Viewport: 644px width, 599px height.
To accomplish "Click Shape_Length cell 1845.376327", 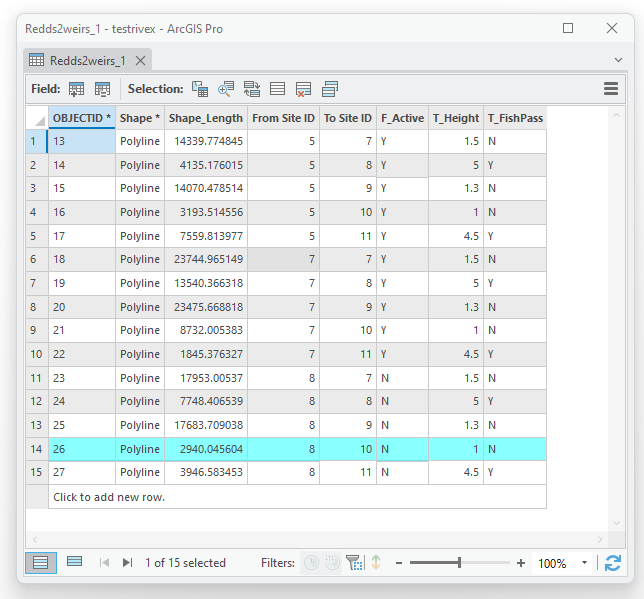I will click(206, 354).
